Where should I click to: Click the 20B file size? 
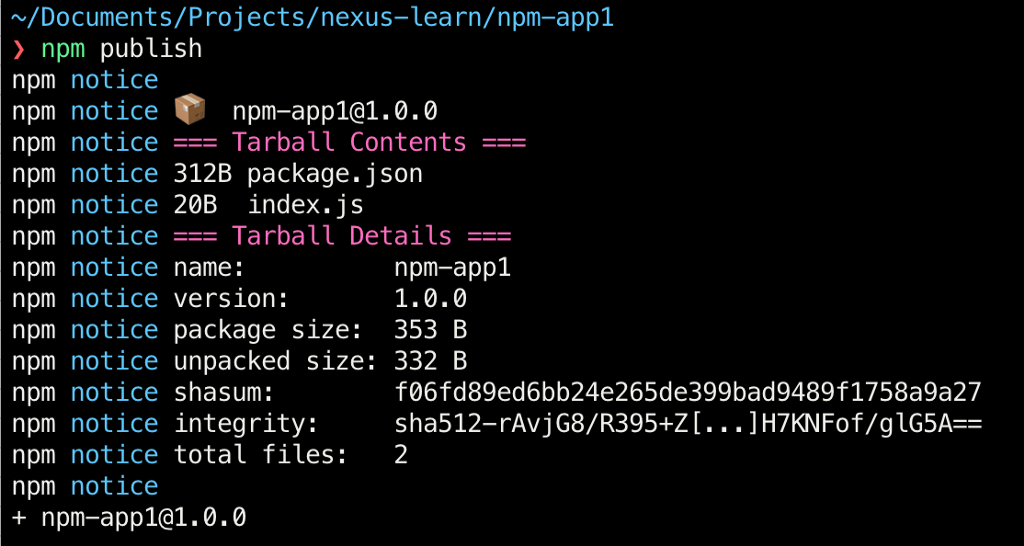pos(195,205)
